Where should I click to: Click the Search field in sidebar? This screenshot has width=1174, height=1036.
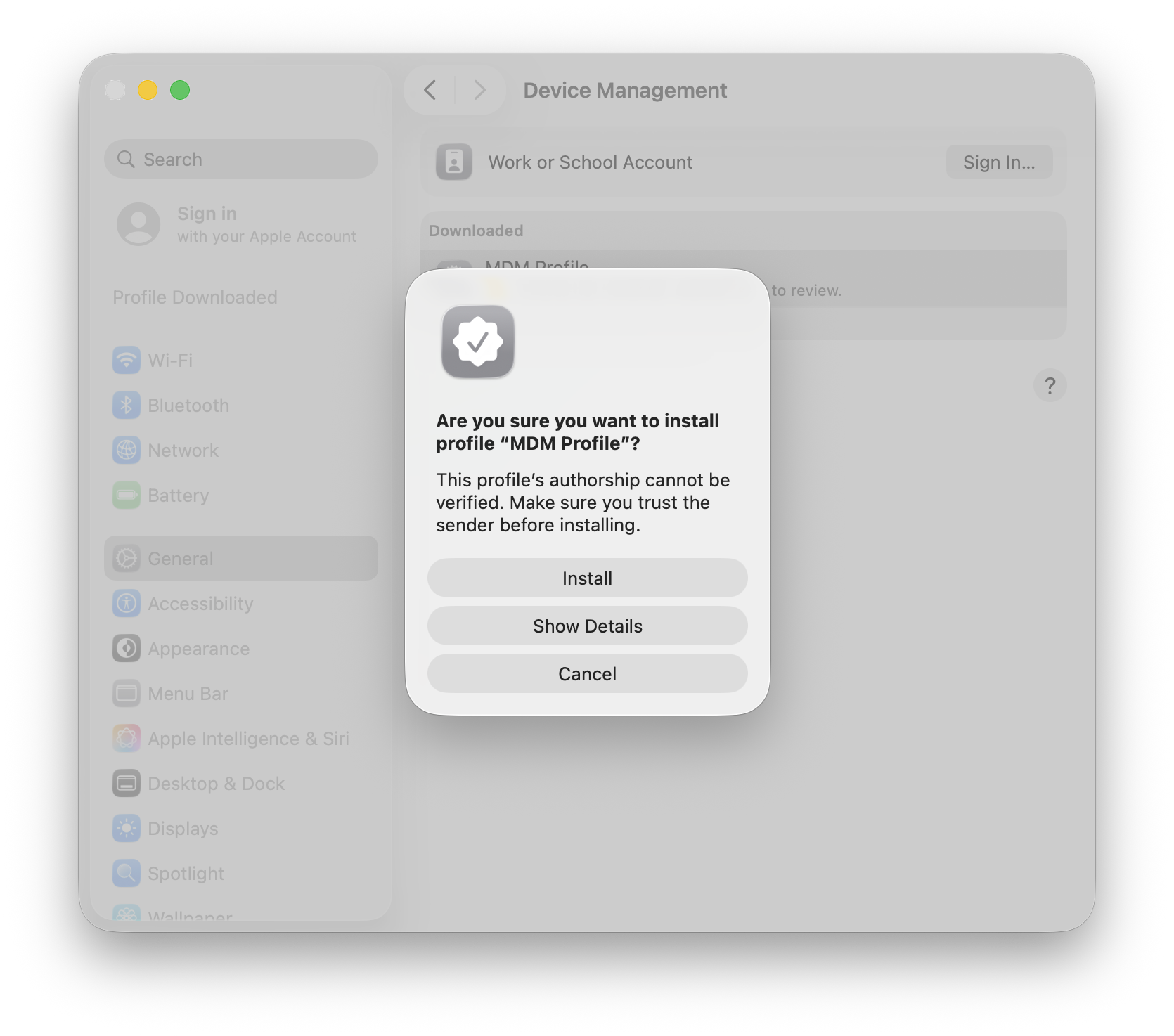241,159
